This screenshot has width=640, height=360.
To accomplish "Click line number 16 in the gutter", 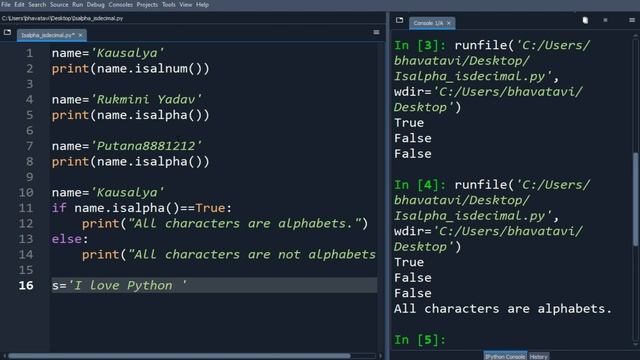I will click(26, 285).
